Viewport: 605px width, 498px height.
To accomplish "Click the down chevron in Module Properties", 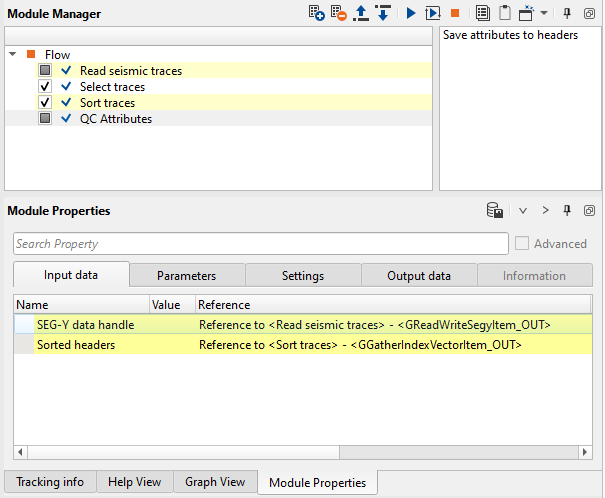I will 522,211.
